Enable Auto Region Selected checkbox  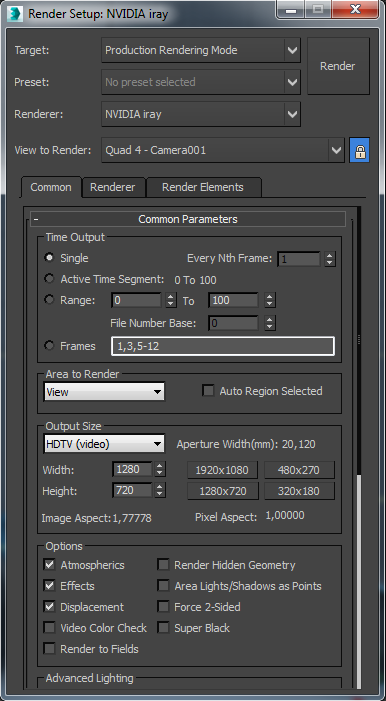click(x=208, y=391)
